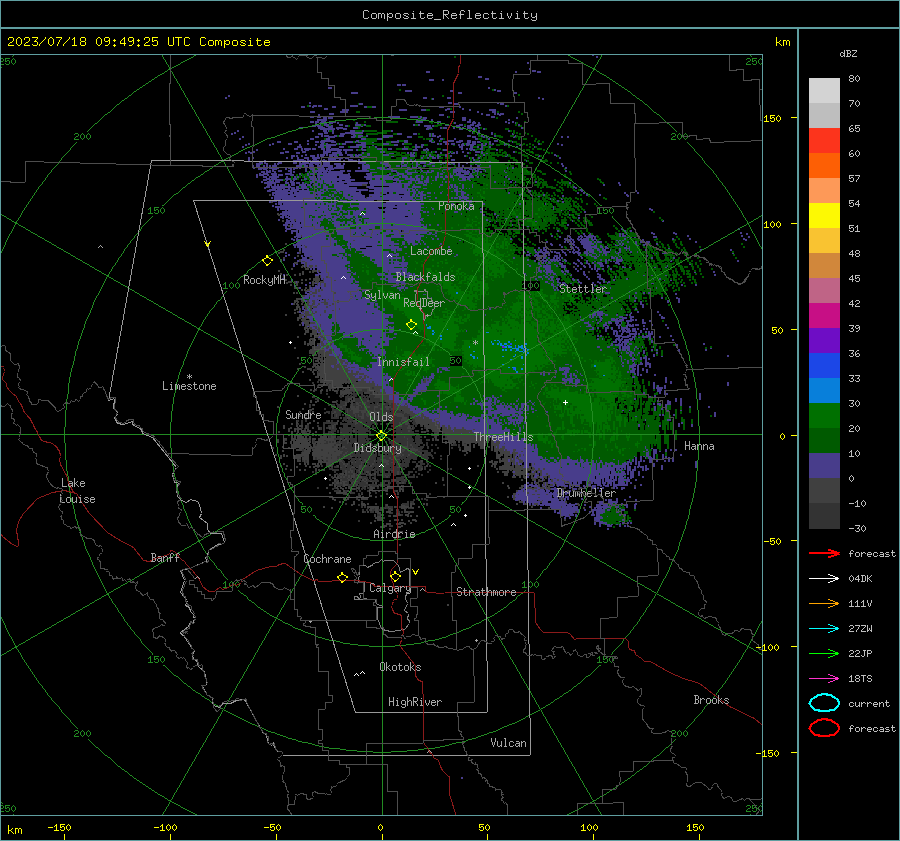Click the red forecast arrow icon
This screenshot has height=841, width=900.
824,553
